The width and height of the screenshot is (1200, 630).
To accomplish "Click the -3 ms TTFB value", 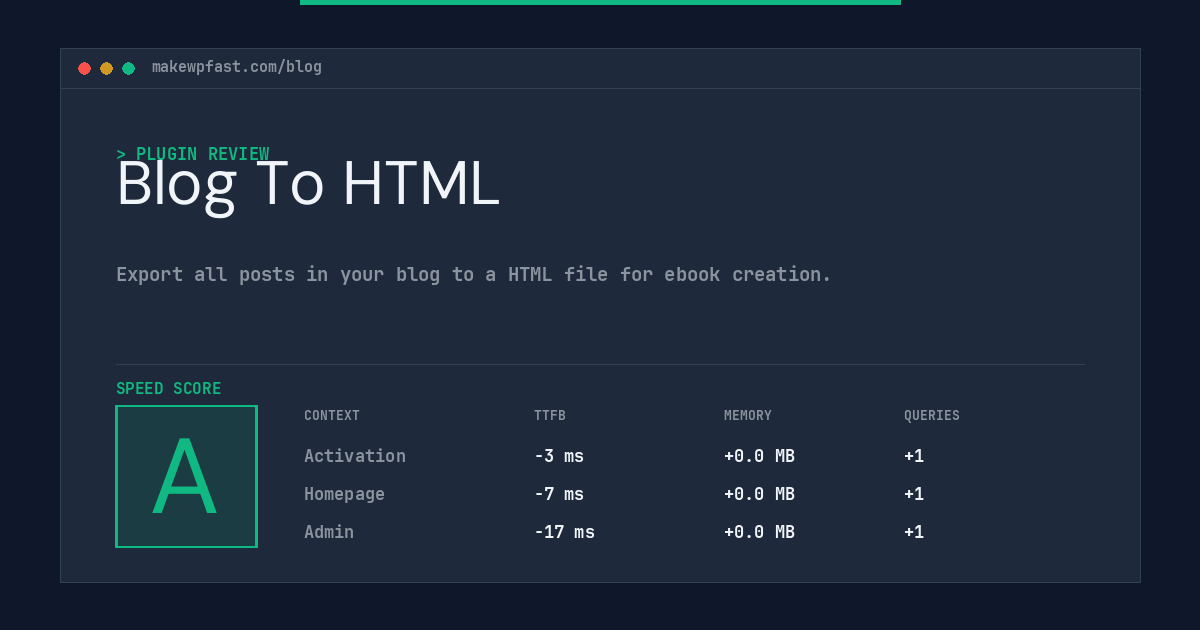I will (x=559, y=456).
